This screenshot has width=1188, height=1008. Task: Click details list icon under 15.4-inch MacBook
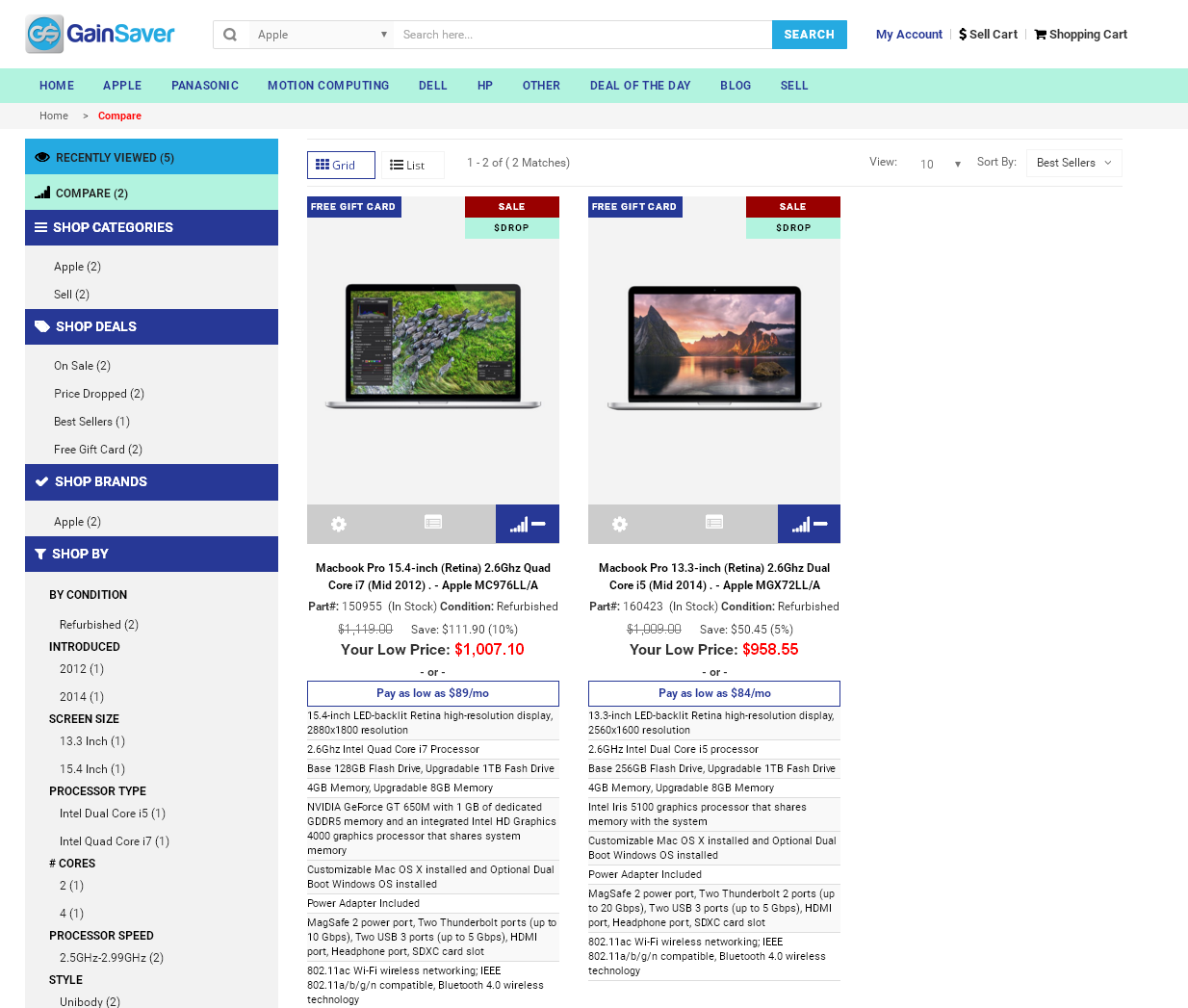click(x=433, y=522)
